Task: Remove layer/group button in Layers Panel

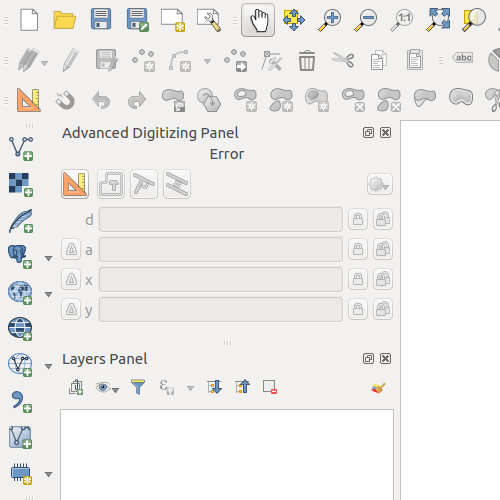Action: coord(270,387)
